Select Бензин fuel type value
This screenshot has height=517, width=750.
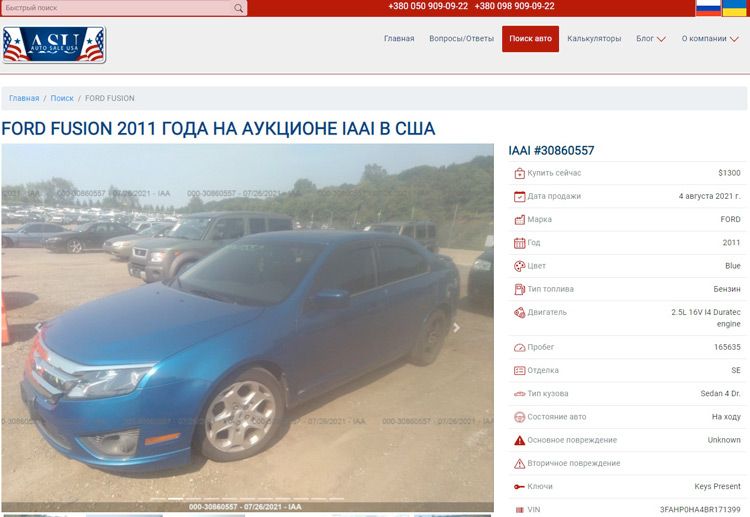pos(727,289)
